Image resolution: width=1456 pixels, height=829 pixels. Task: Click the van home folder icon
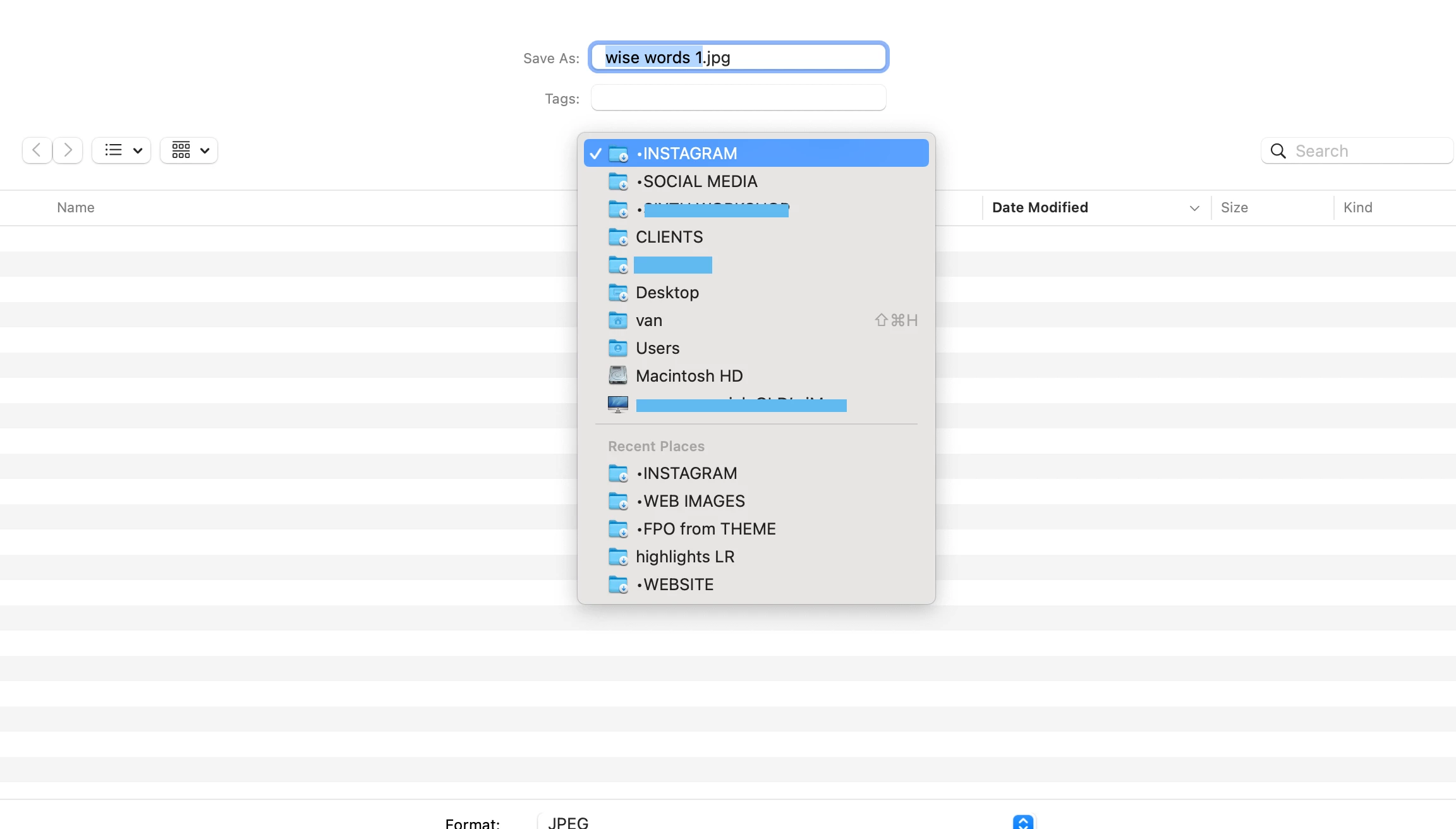tap(617, 320)
